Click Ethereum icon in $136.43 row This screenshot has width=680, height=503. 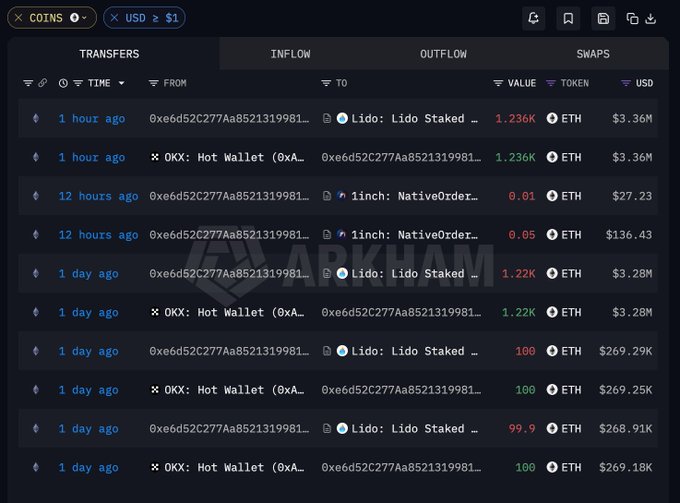click(36, 235)
